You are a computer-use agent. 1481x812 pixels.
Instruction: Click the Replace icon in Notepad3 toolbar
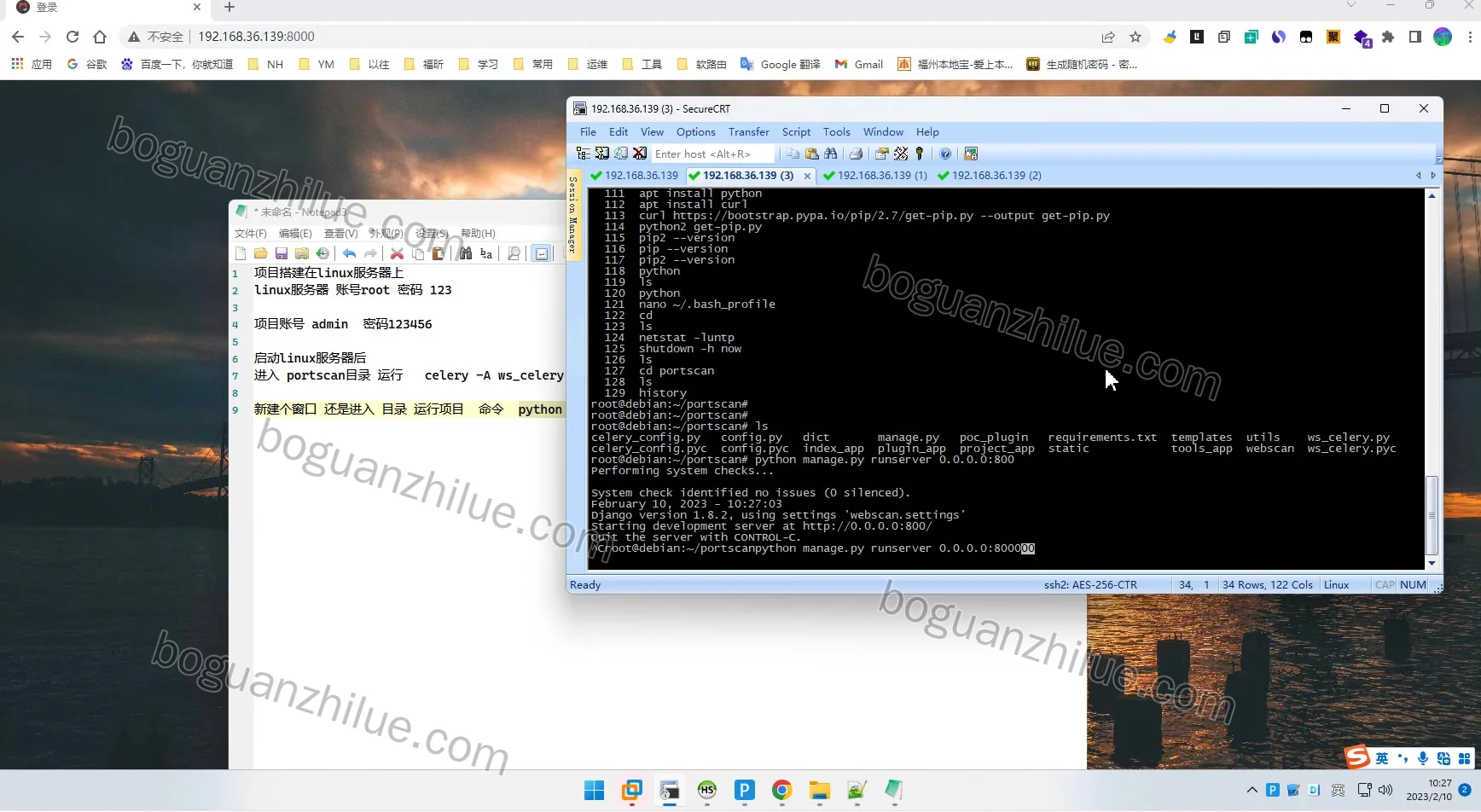pyautogui.click(x=486, y=253)
